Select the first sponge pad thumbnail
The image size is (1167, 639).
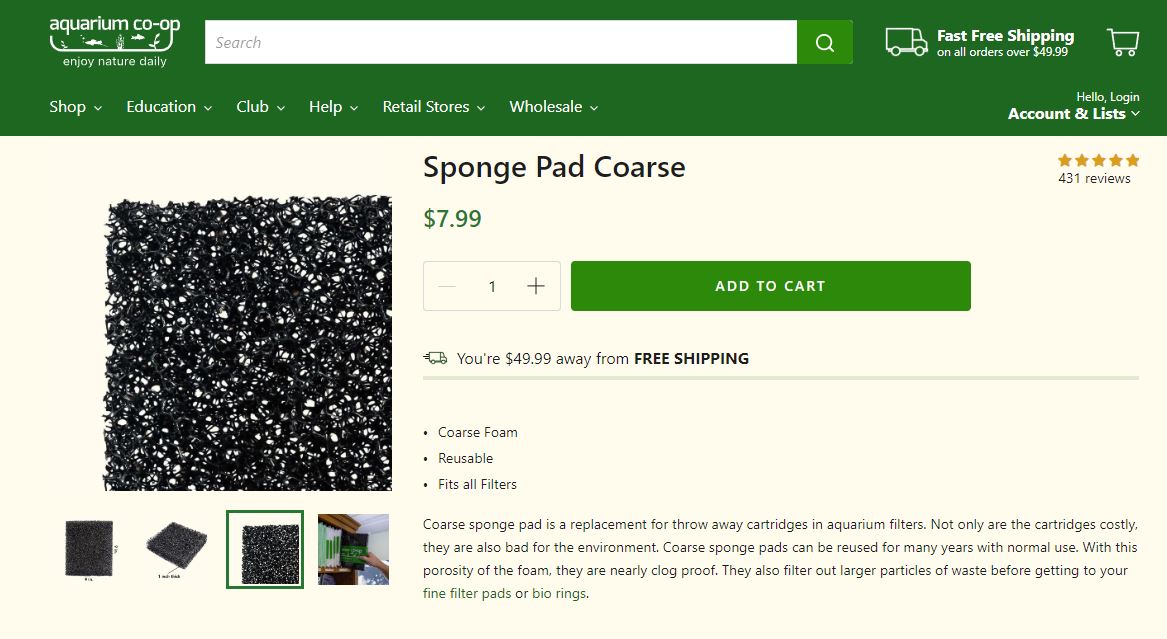(89, 548)
